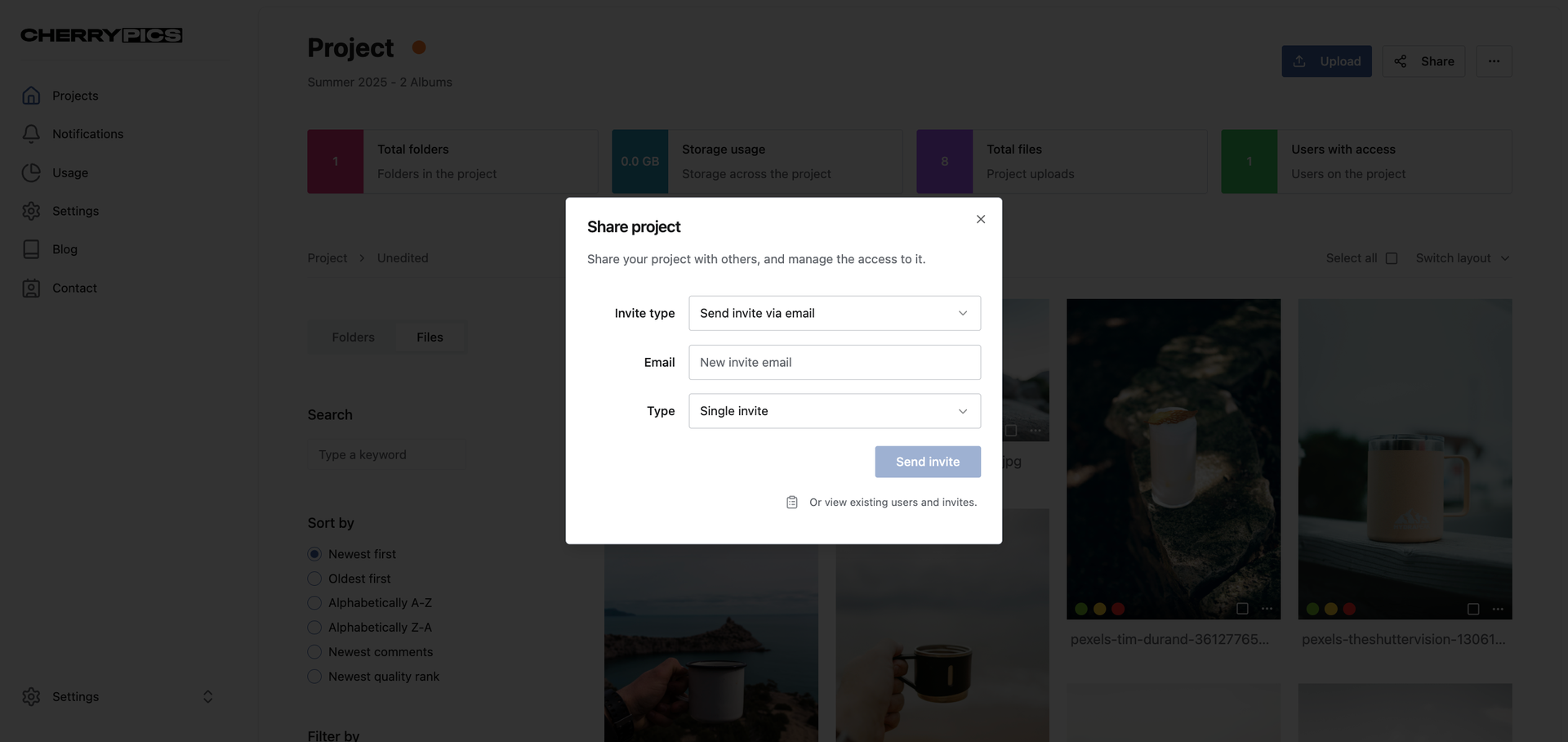Switch to the Folders tab
This screenshot has height=742, width=1568.
coord(353,337)
